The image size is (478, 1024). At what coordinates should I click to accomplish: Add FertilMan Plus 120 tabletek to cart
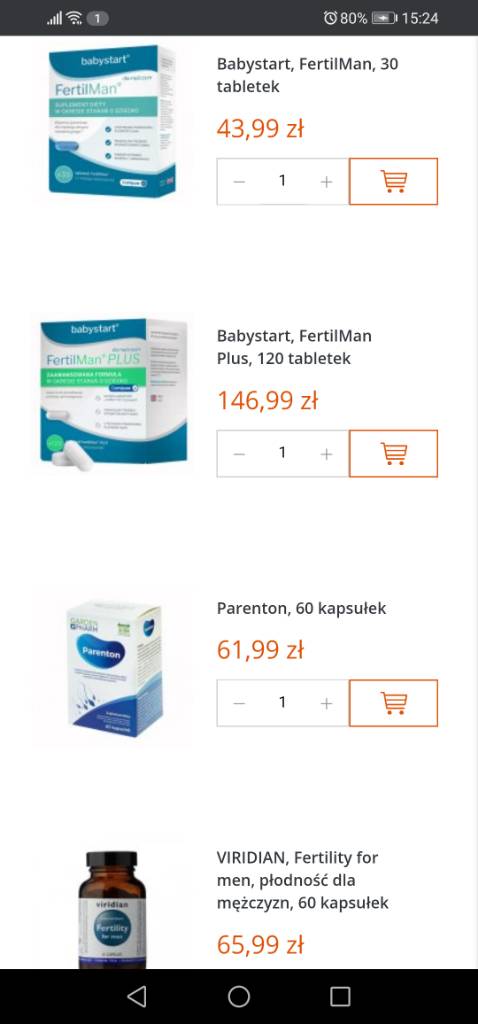(x=393, y=453)
